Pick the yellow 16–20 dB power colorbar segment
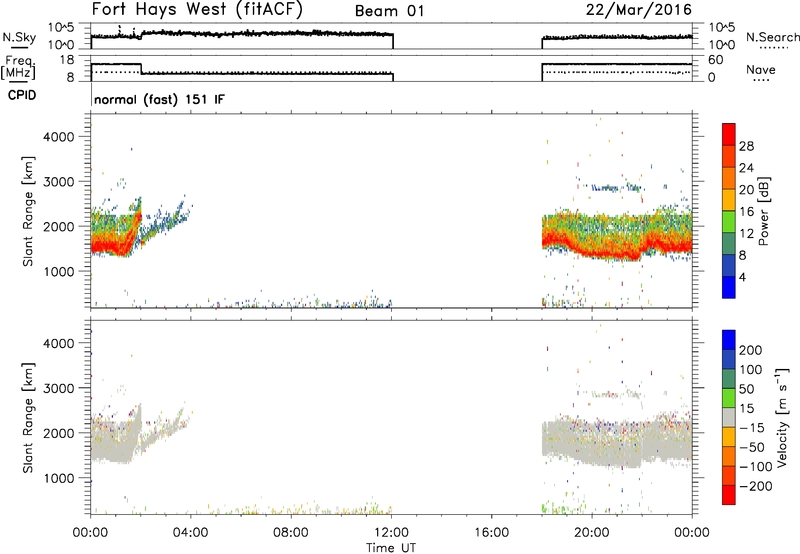 (x=729, y=200)
